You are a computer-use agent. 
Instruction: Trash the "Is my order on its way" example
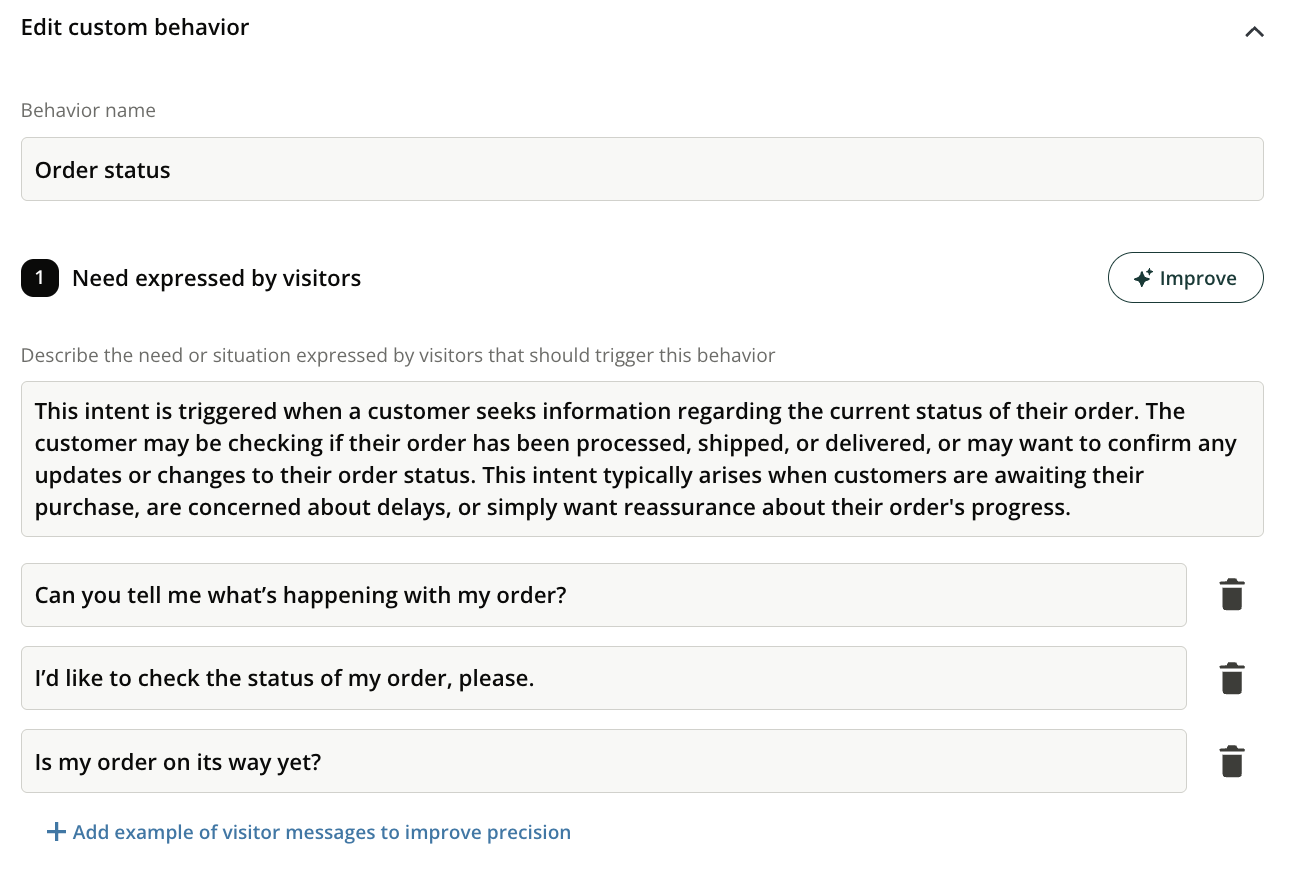pos(1232,761)
